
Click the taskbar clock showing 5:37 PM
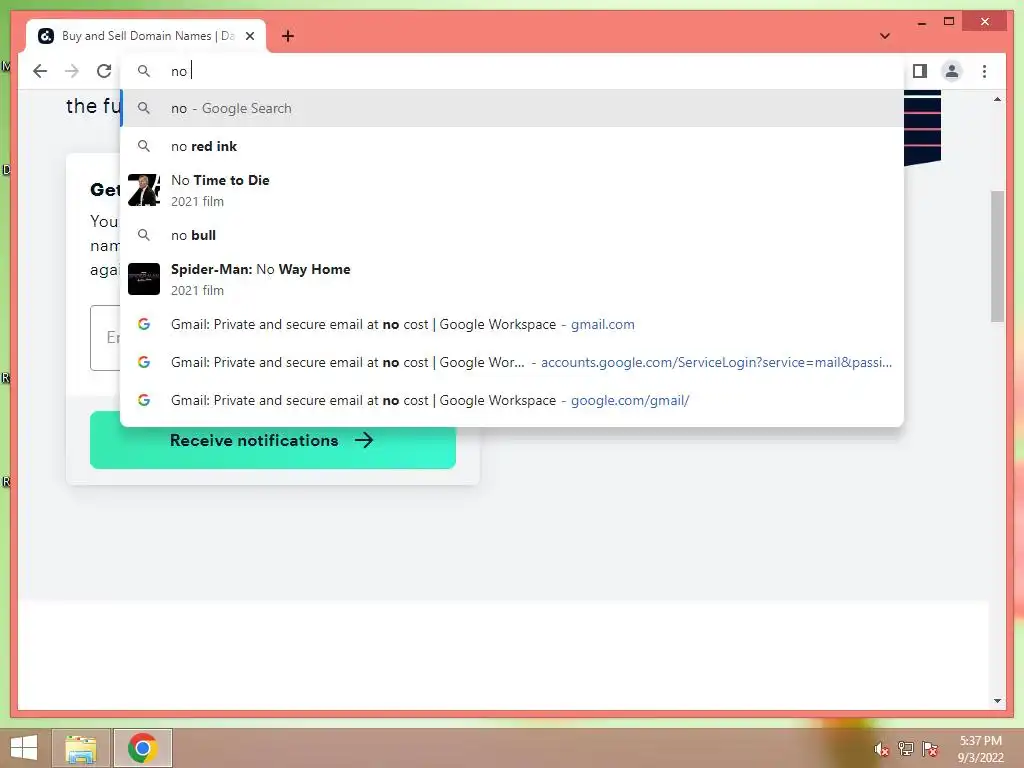point(980,749)
